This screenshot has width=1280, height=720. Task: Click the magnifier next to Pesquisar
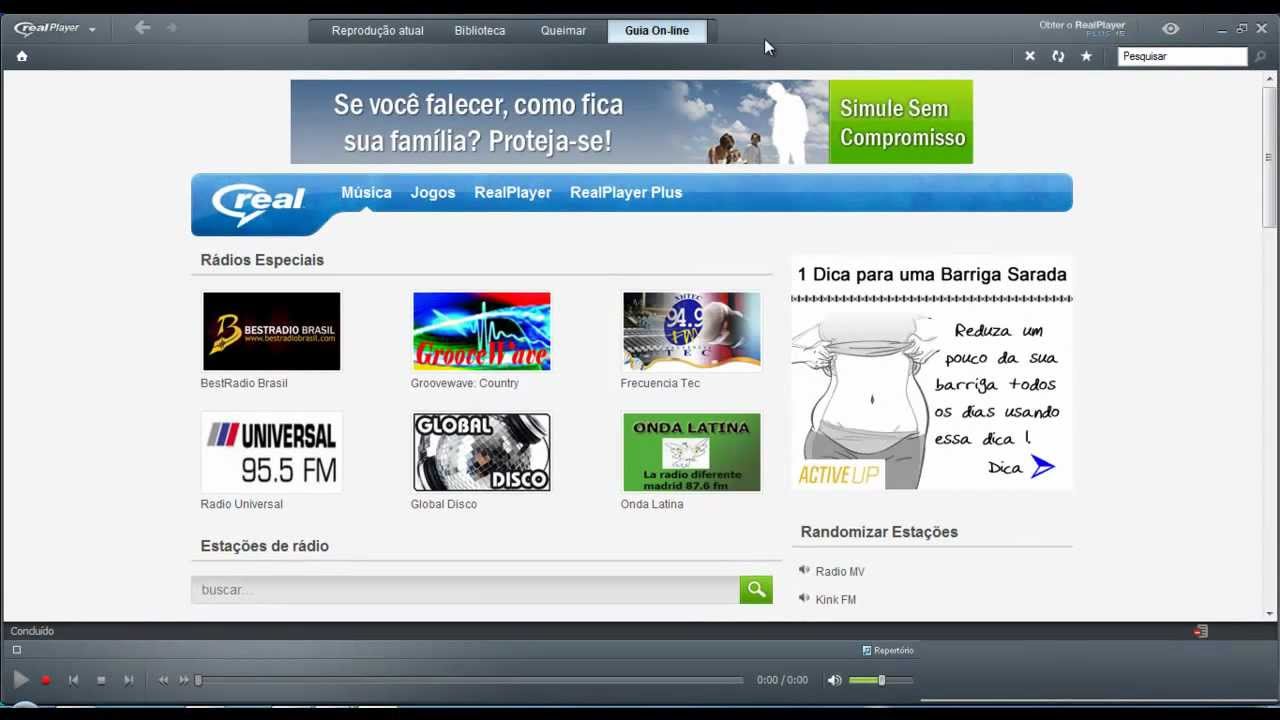[x=1260, y=56]
